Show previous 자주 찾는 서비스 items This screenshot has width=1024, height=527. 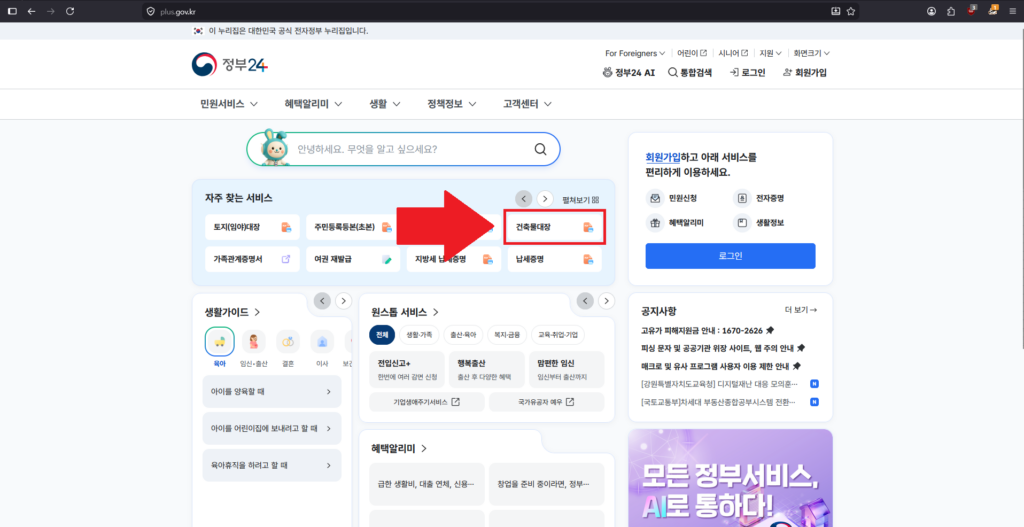pos(523,199)
